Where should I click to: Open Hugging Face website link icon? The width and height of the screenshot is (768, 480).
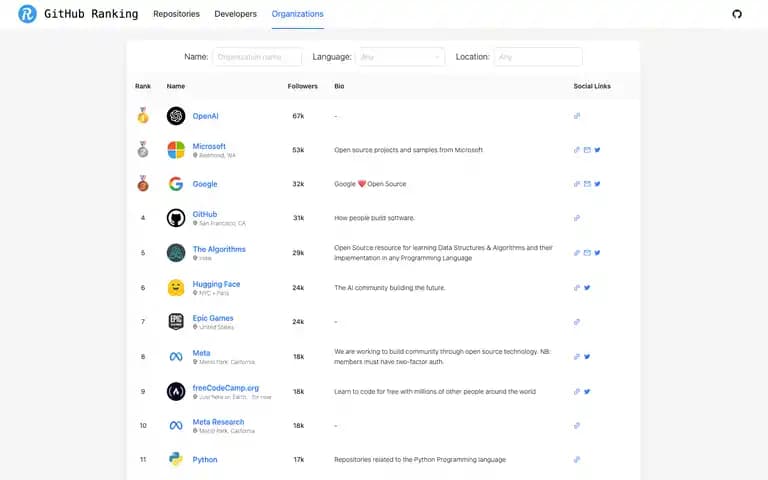click(577, 288)
